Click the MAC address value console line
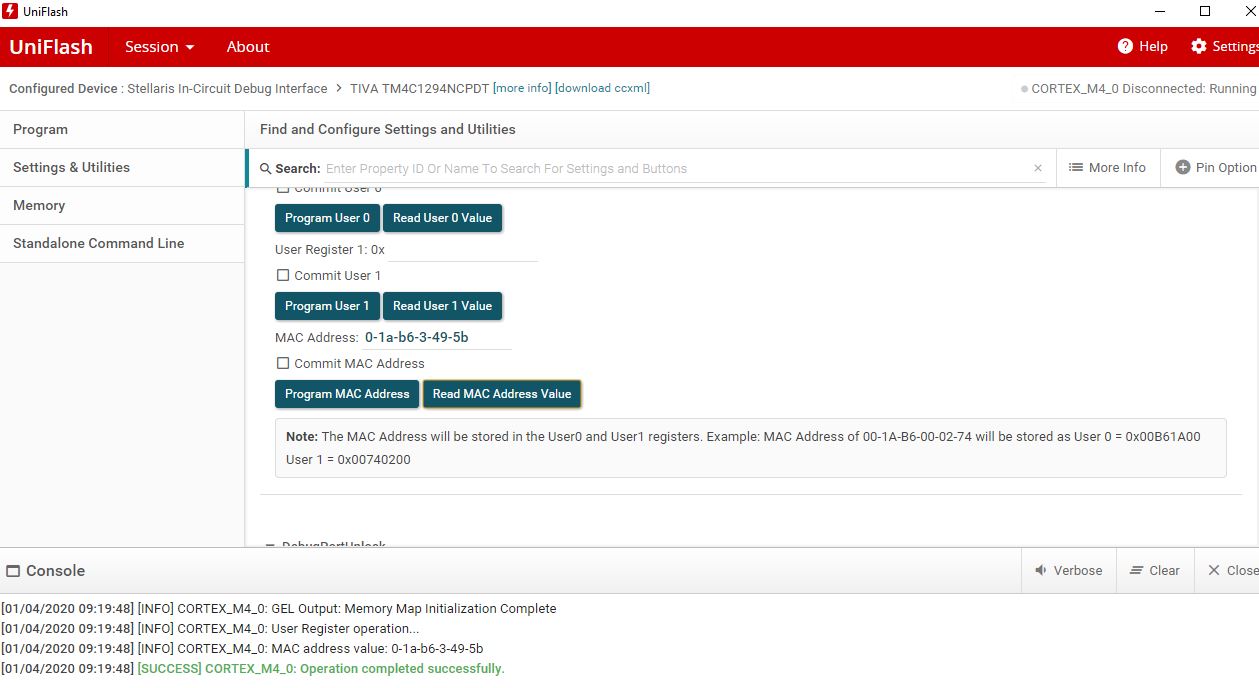Image resolution: width=1259 pixels, height=688 pixels. pyautogui.click(x=242, y=648)
